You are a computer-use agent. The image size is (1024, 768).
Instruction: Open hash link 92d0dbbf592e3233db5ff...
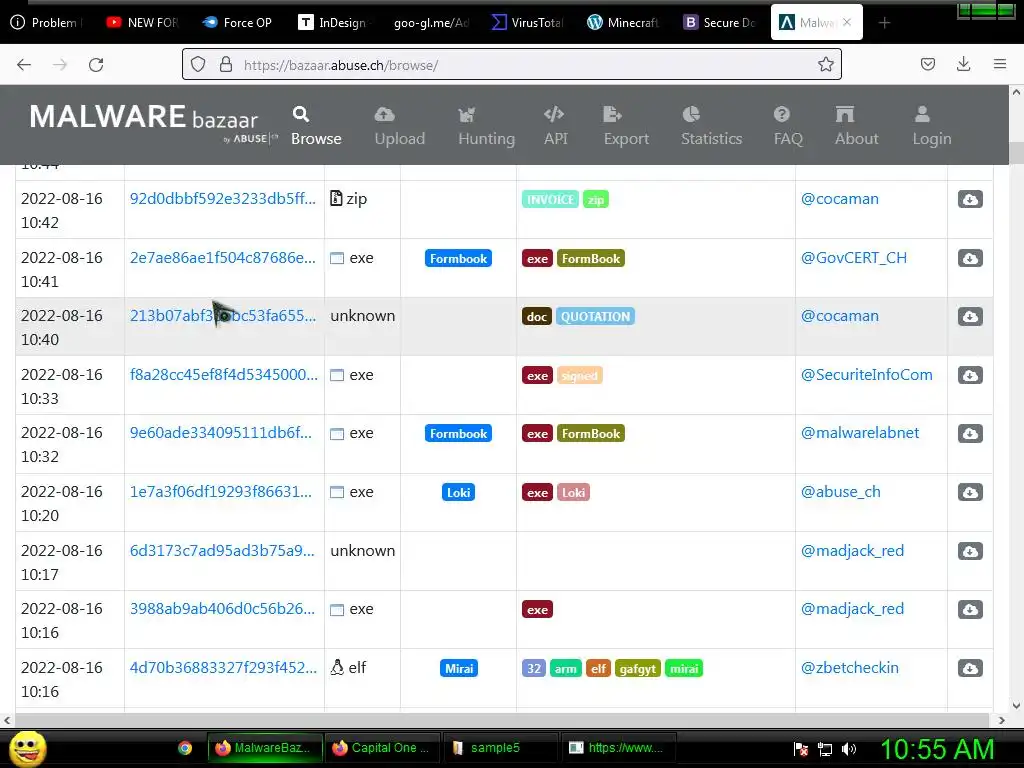[x=223, y=199]
